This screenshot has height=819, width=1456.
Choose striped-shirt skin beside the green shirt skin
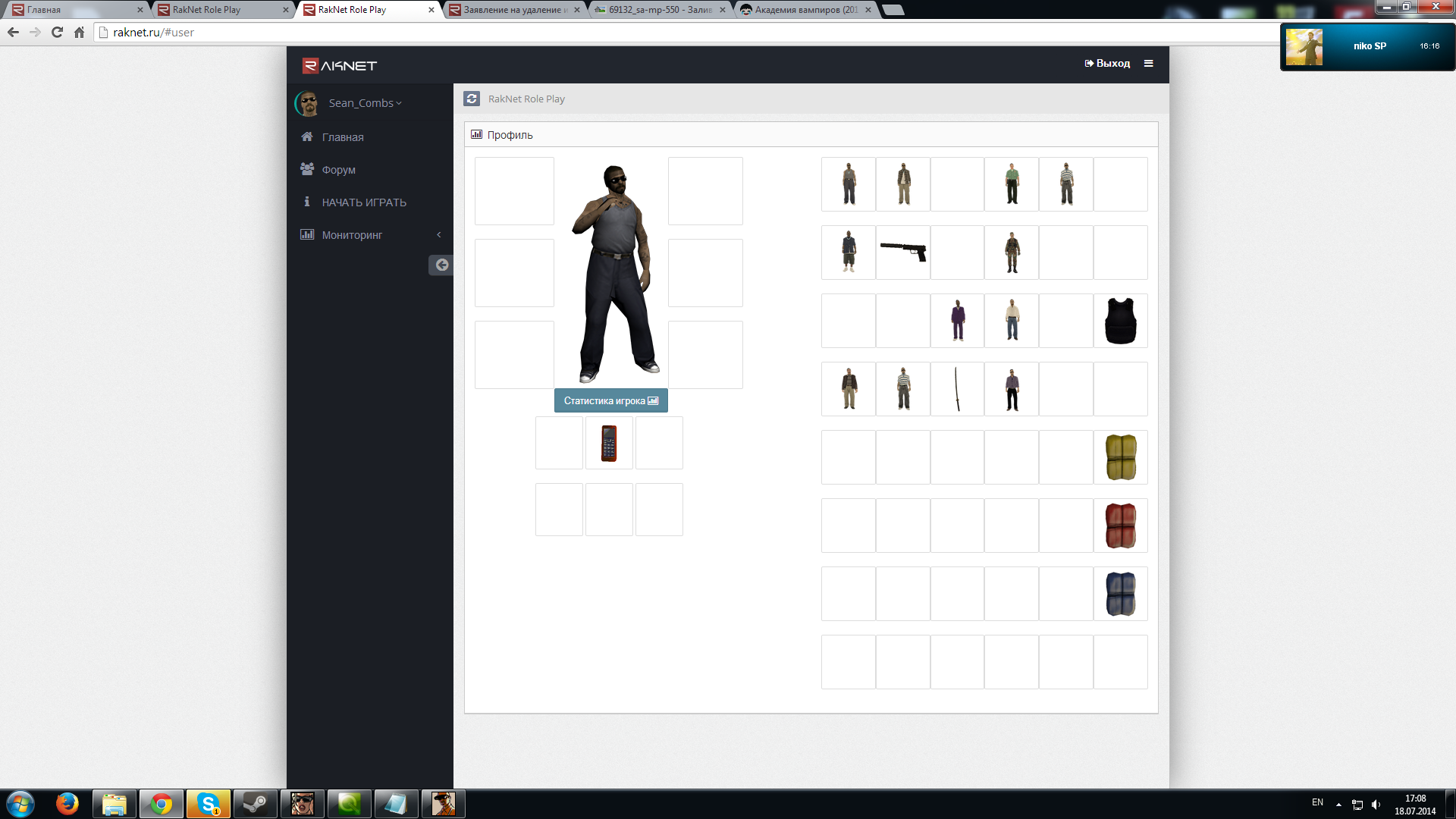click(1066, 184)
